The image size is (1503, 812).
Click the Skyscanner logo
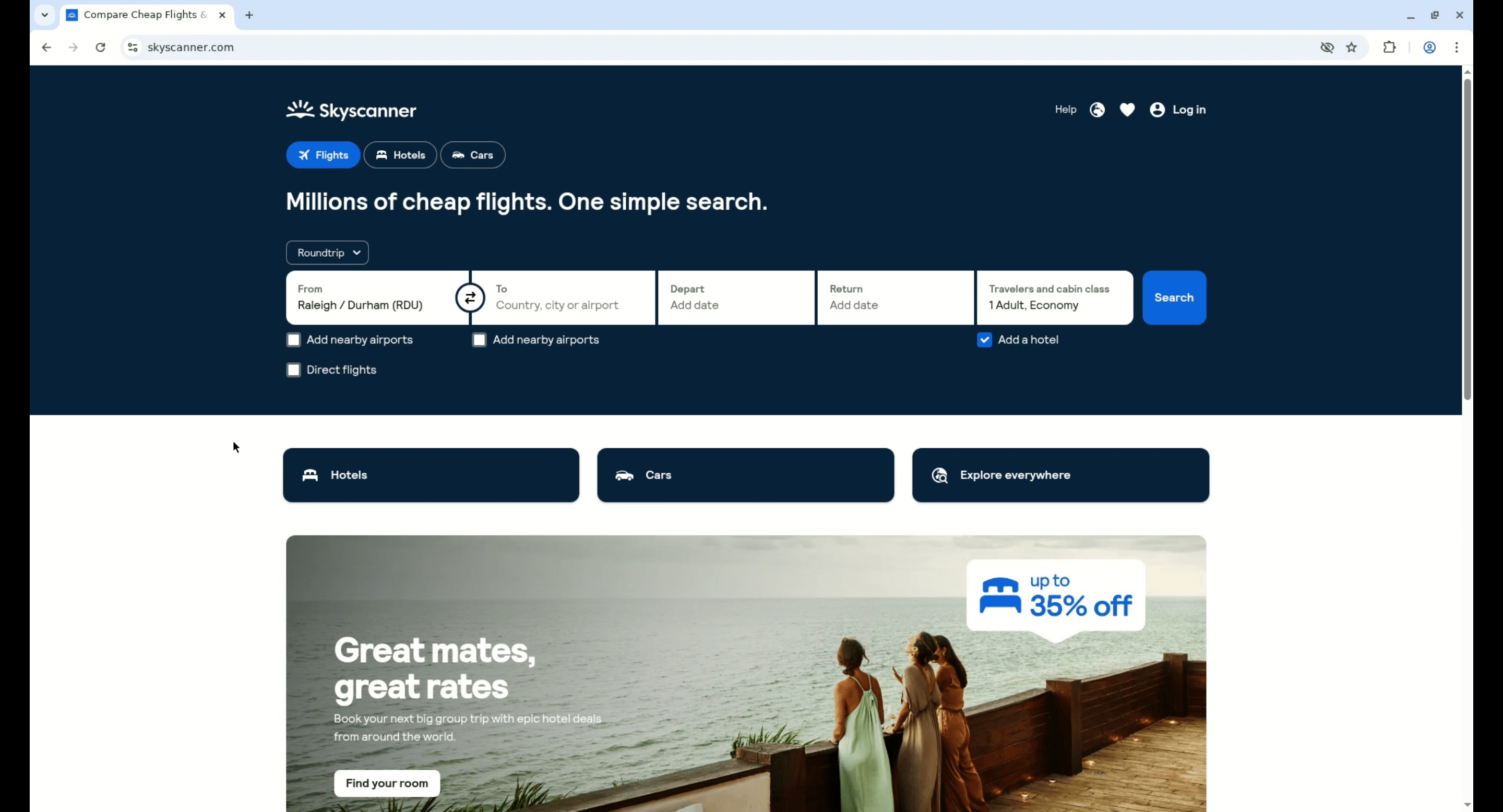click(351, 110)
